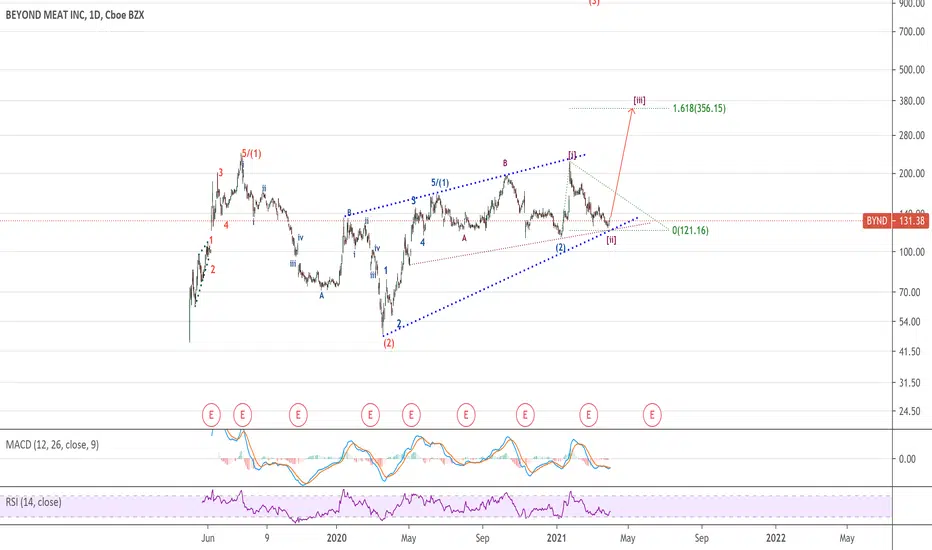Image resolution: width=932 pixels, height=550 pixels.
Task: Select the 1.618(356.15) Fibonacci level label
Action: [x=699, y=108]
